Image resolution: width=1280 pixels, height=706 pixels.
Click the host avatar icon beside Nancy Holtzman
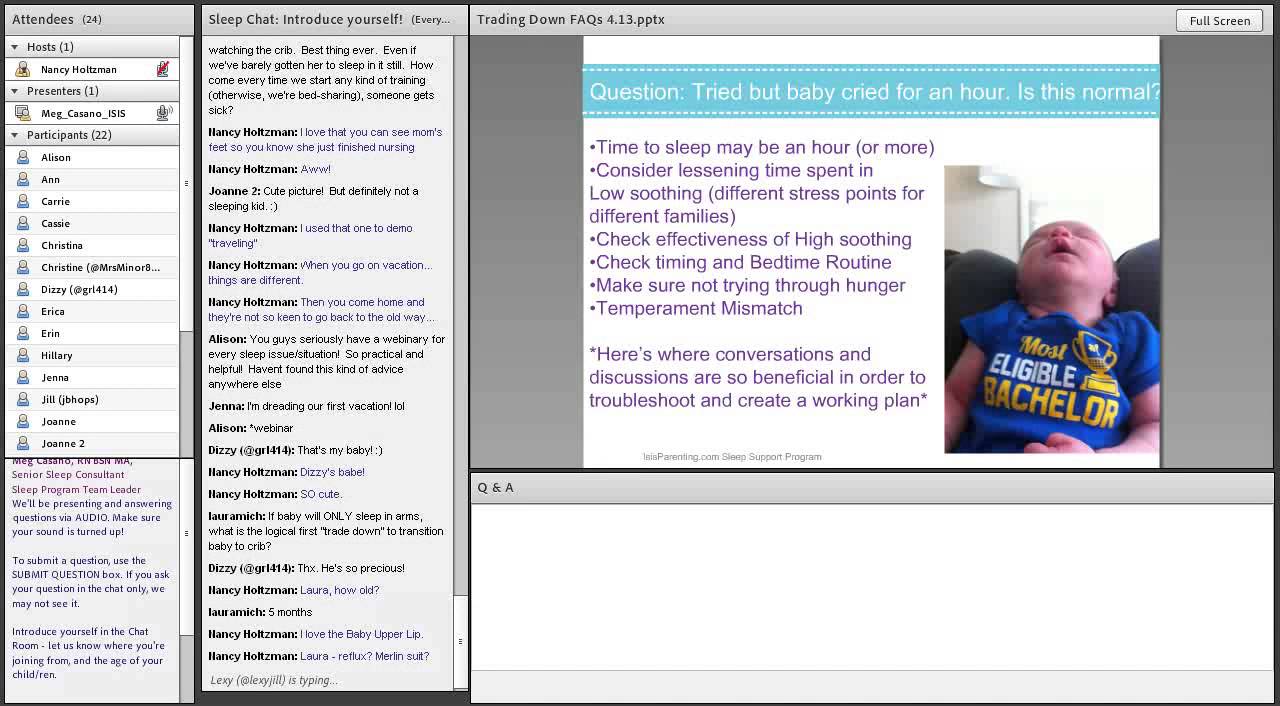(x=22, y=69)
